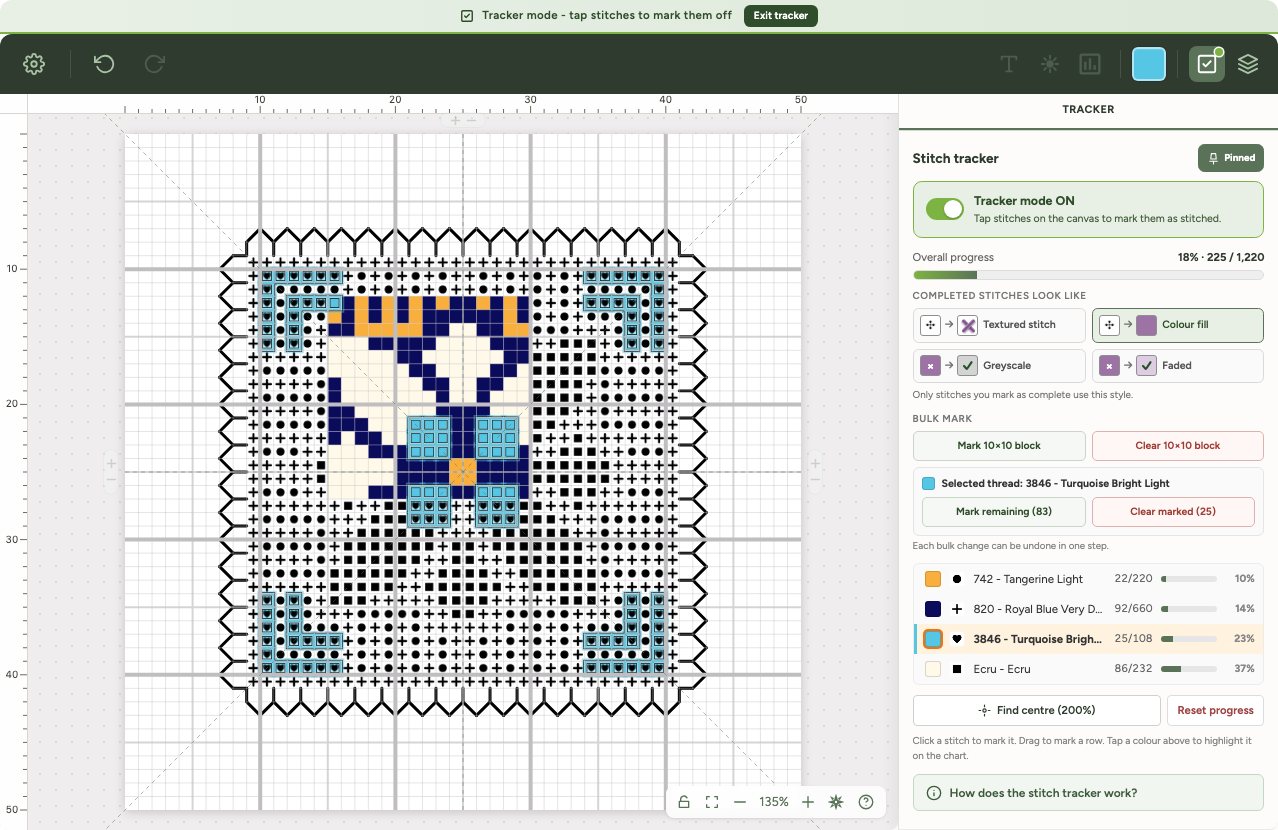1278x830 pixels.
Task: Zoom out with the minus icon
Action: point(740,802)
